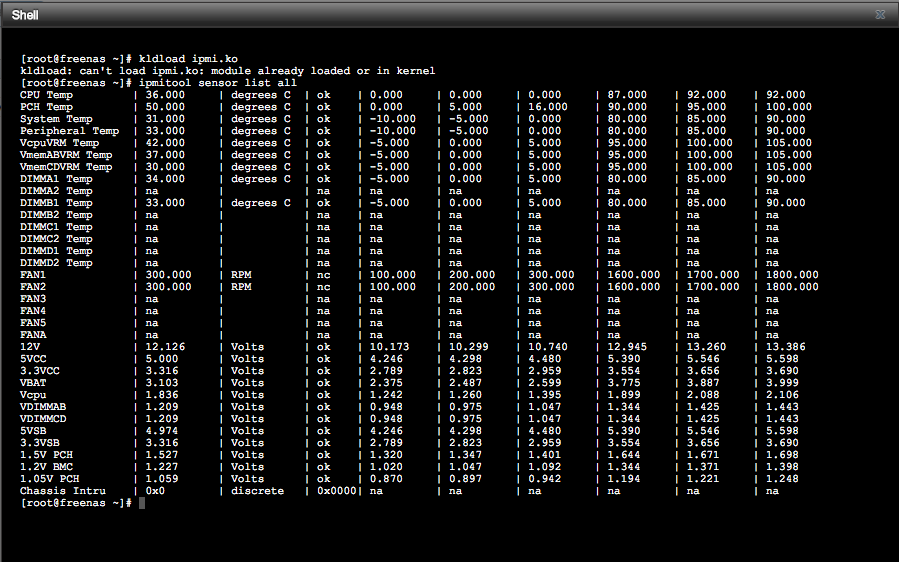Click the '1.2V BMC' sensor label
Image resolution: width=899 pixels, height=562 pixels.
(x=46, y=468)
